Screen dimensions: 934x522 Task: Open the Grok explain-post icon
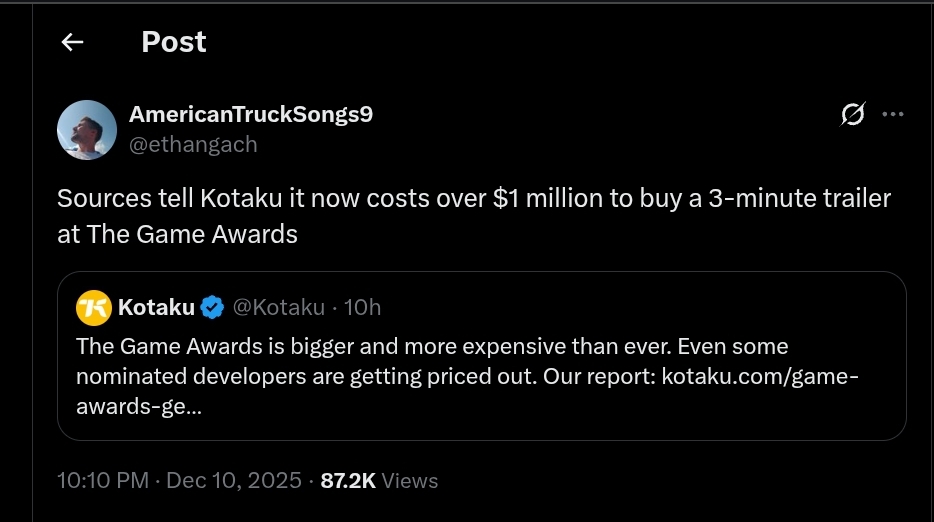[x=852, y=114]
